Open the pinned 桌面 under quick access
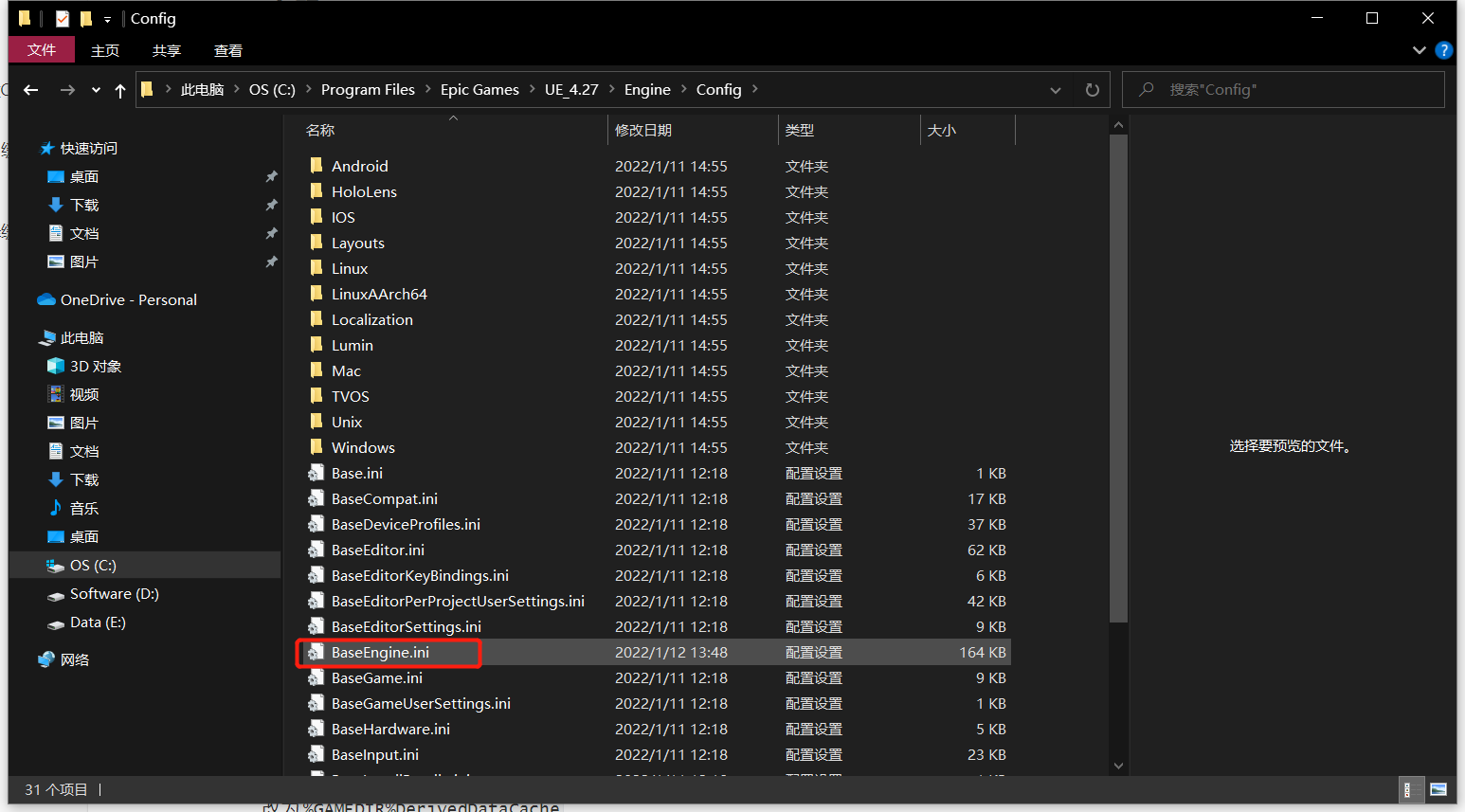The width and height of the screenshot is (1465, 812). [x=84, y=176]
